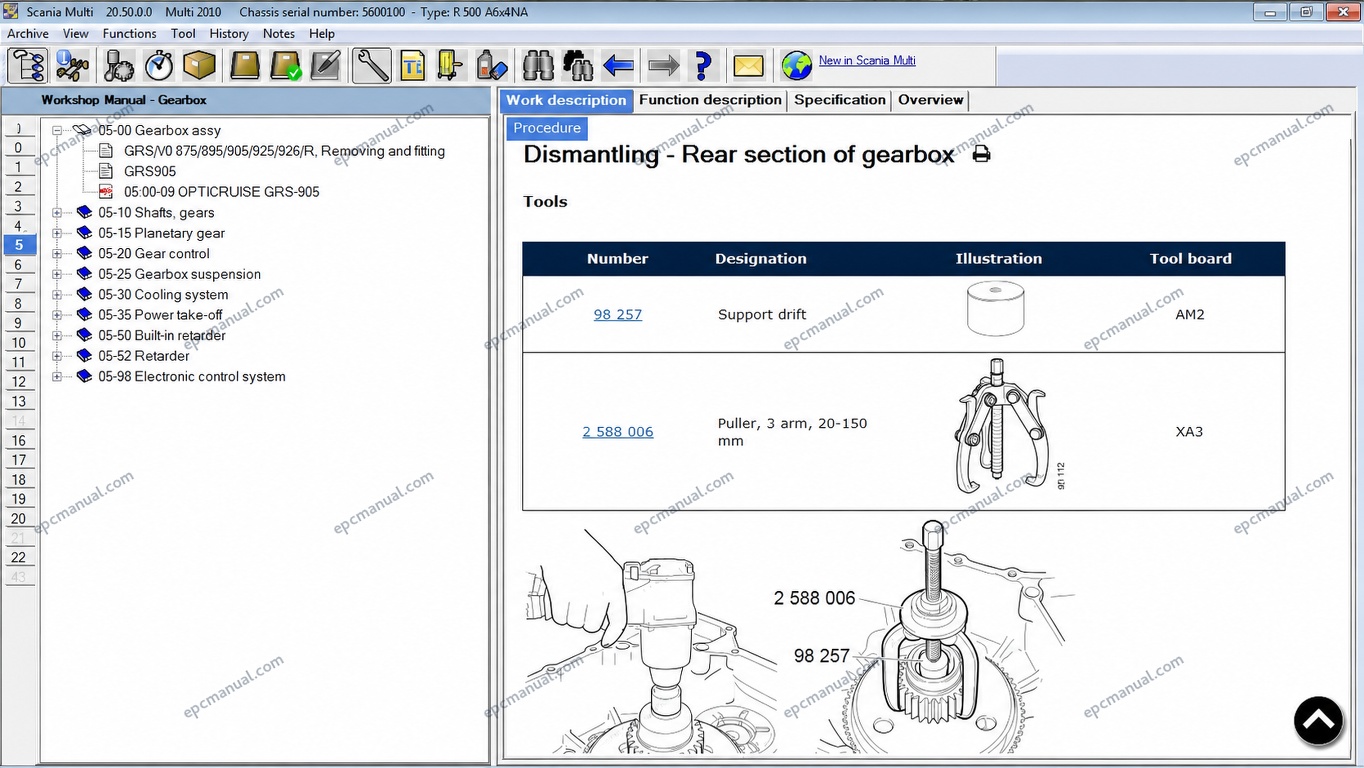The image size is (1364, 768).
Task: Click the book with green checkmark icon
Action: click(x=286, y=66)
